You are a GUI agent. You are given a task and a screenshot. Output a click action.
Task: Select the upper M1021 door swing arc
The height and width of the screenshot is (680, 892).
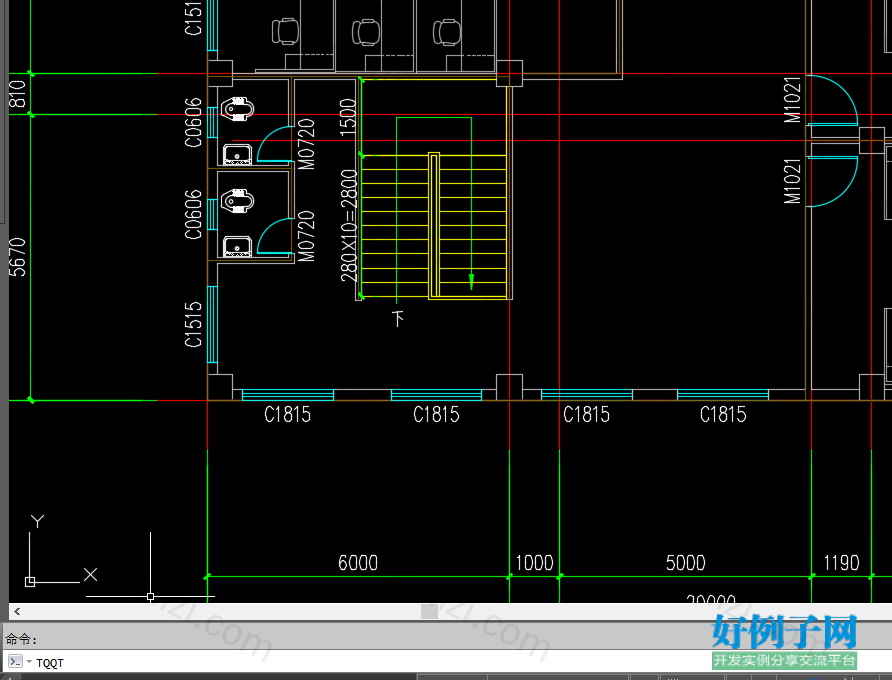click(x=833, y=100)
